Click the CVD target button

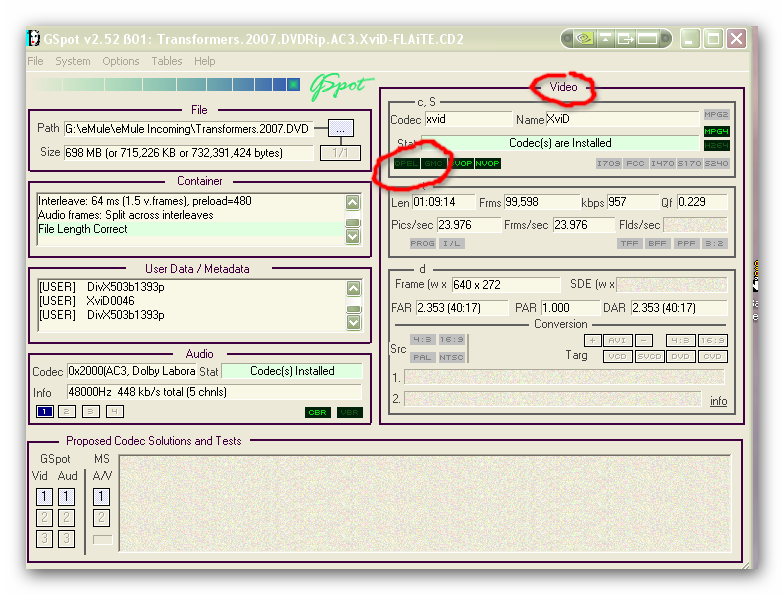coord(712,356)
